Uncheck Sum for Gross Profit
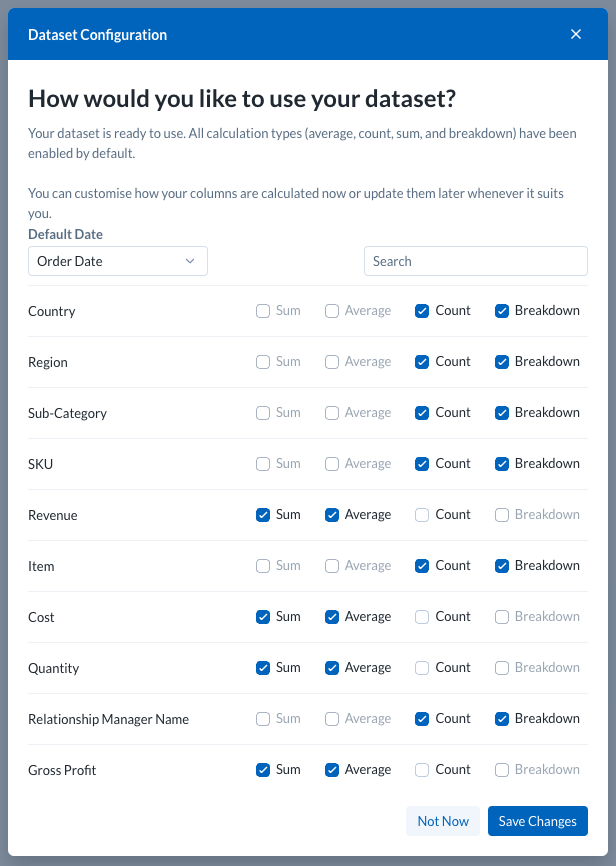 coord(262,769)
